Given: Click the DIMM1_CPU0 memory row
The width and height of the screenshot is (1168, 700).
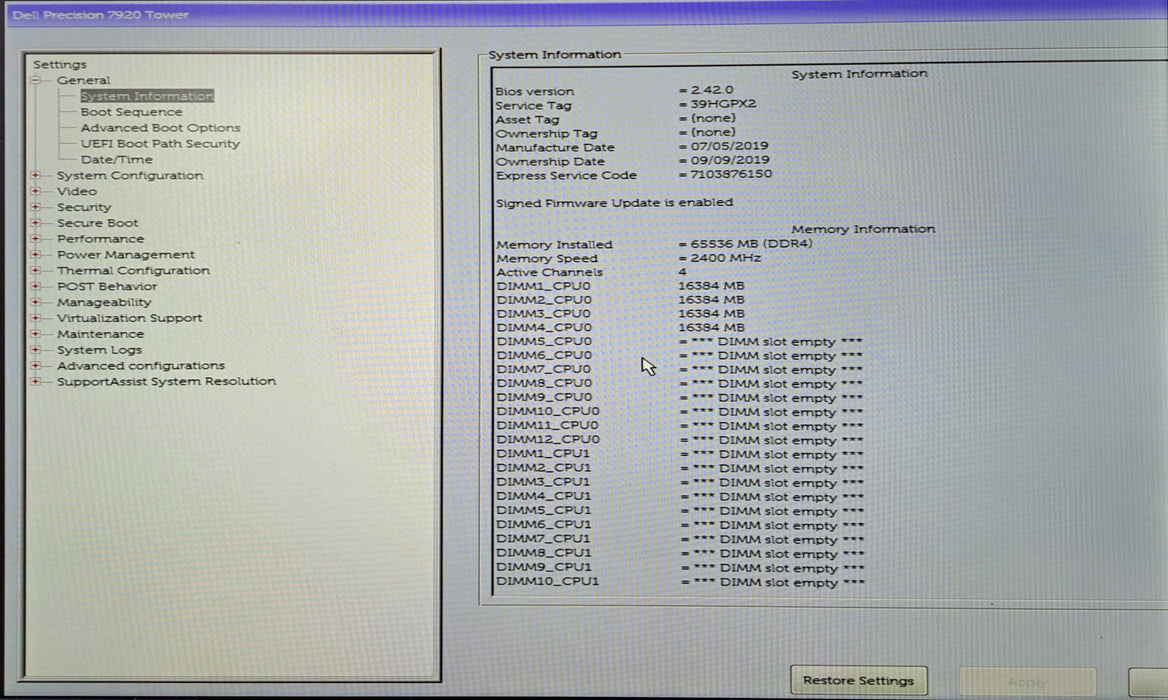Looking at the screenshot, I should 620,286.
